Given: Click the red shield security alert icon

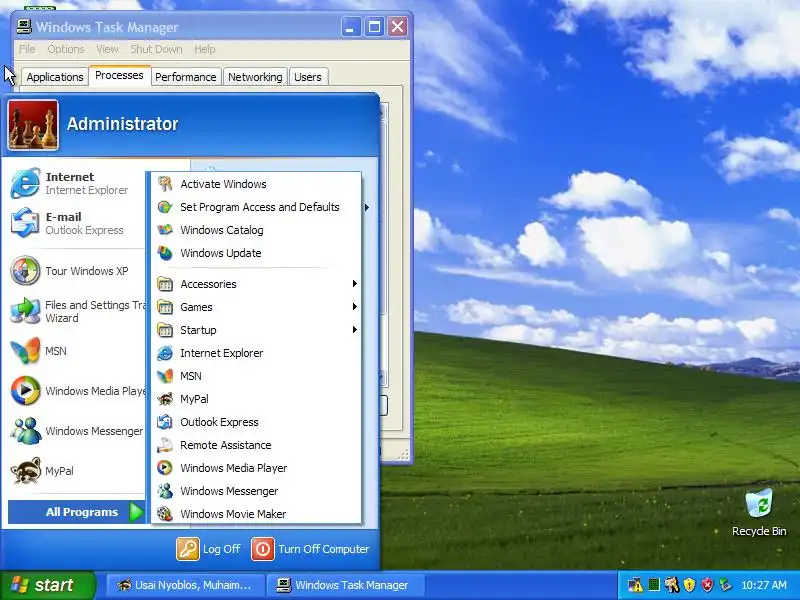Looking at the screenshot, I should pyautogui.click(x=707, y=585).
